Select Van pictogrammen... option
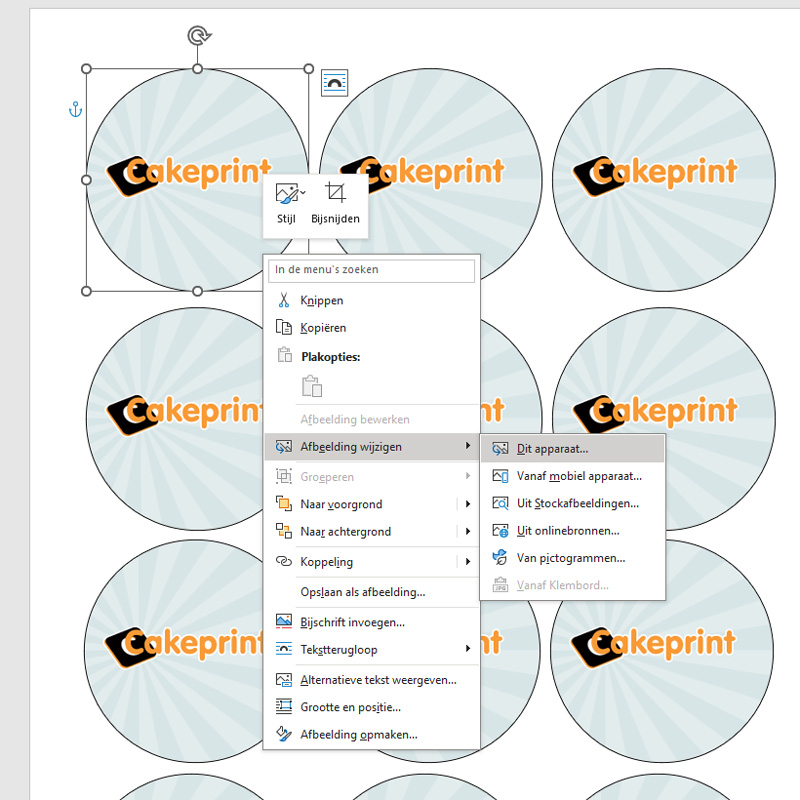The width and height of the screenshot is (800, 800). coord(572,558)
